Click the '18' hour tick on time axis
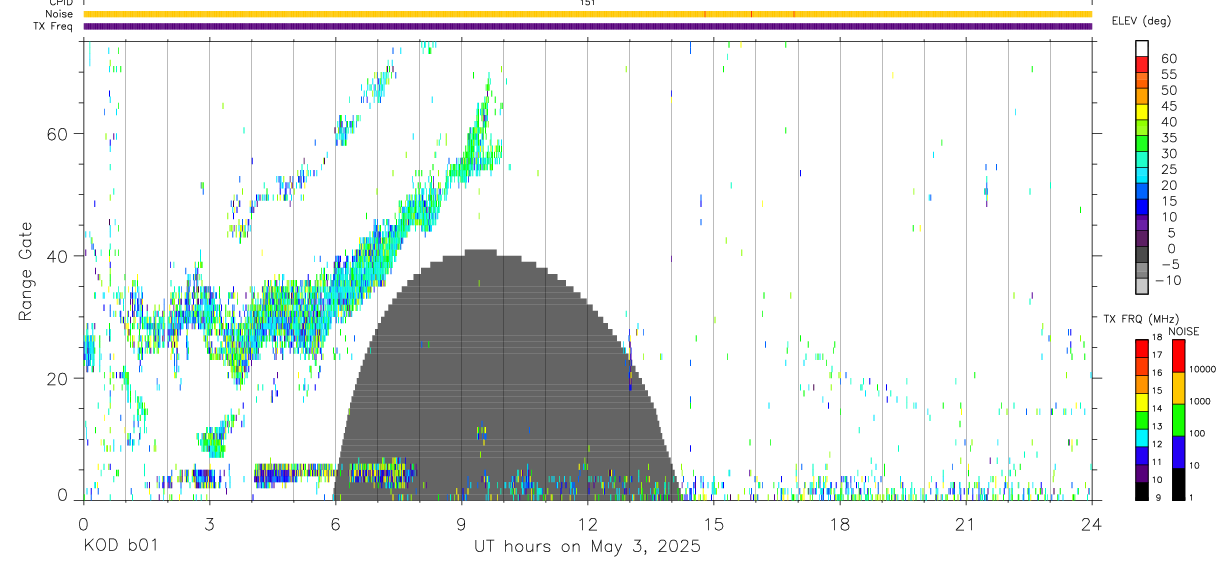Viewport: 1228px width, 567px height. pos(839,524)
